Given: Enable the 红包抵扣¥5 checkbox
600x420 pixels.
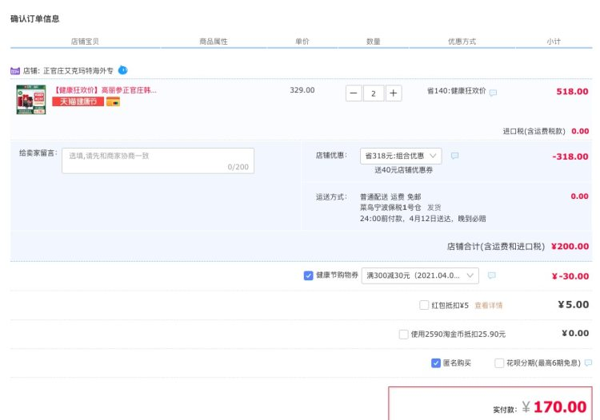Looking at the screenshot, I should coord(425,305).
